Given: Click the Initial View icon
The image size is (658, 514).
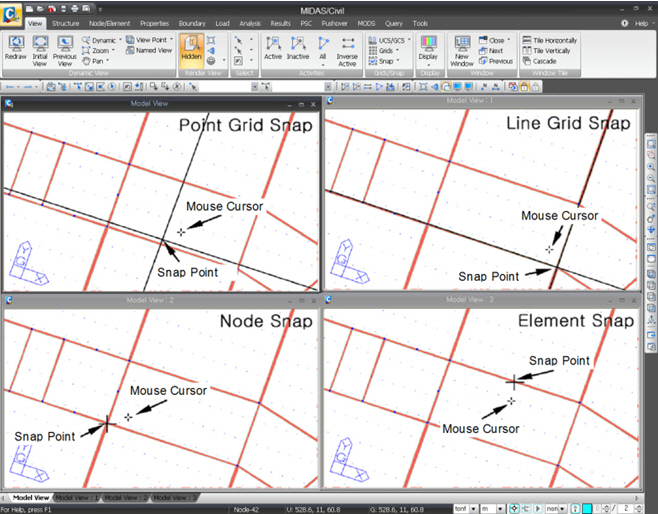Looking at the screenshot, I should pyautogui.click(x=40, y=49).
